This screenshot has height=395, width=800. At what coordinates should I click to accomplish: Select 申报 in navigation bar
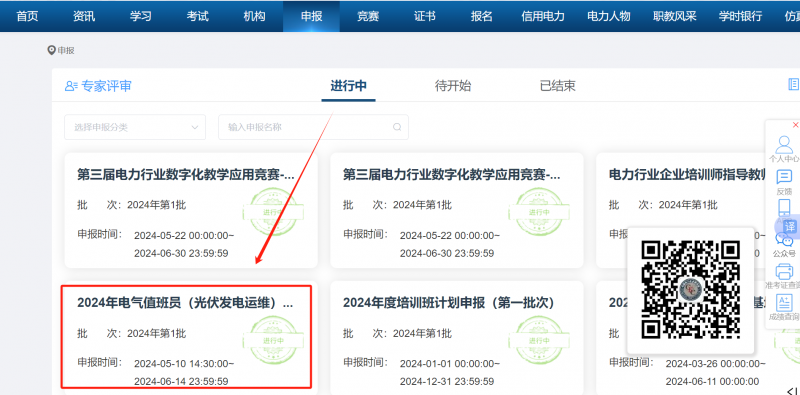311,16
